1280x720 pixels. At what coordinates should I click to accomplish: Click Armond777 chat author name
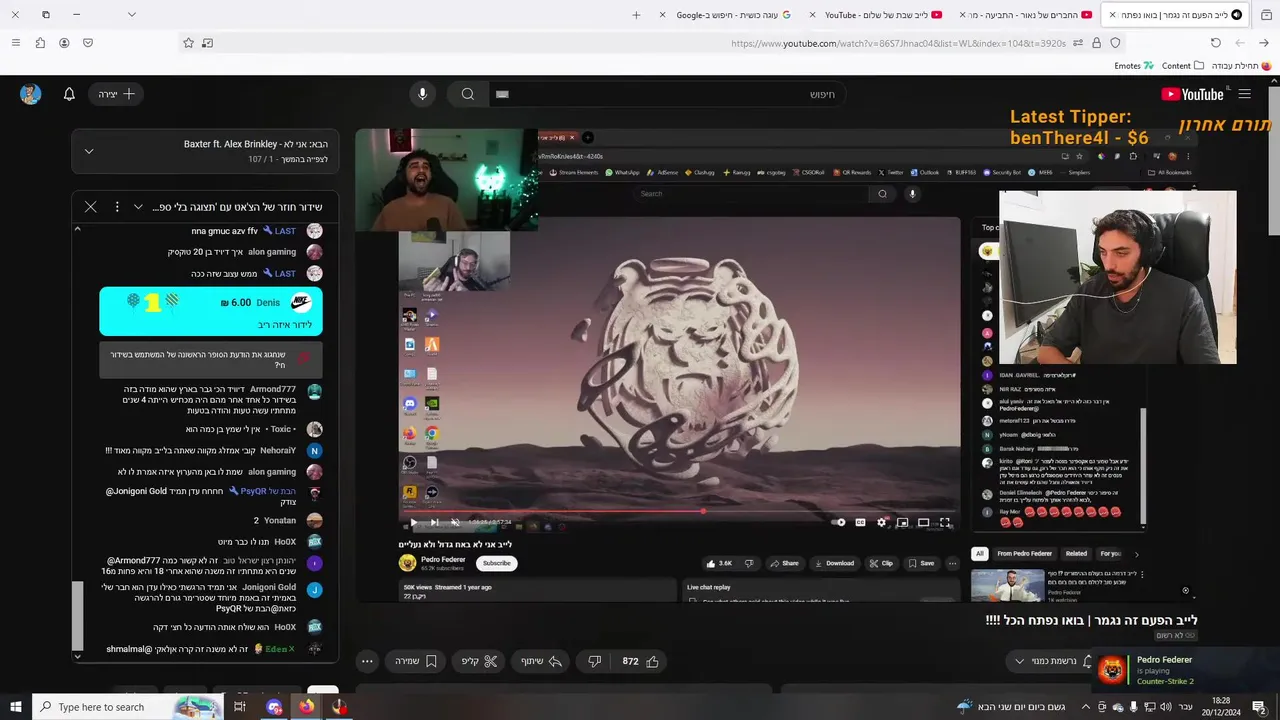273,389
